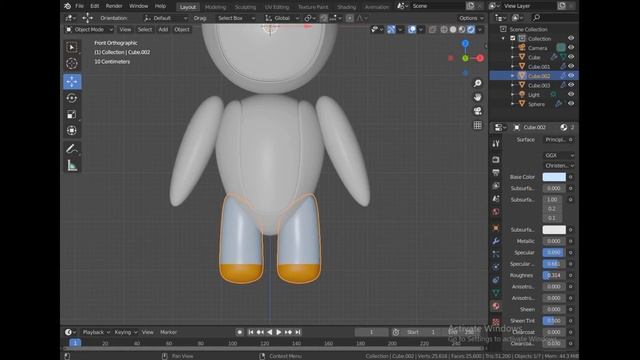
Task: Switch perspective/orthographic grid icon
Action: click(x=478, y=125)
